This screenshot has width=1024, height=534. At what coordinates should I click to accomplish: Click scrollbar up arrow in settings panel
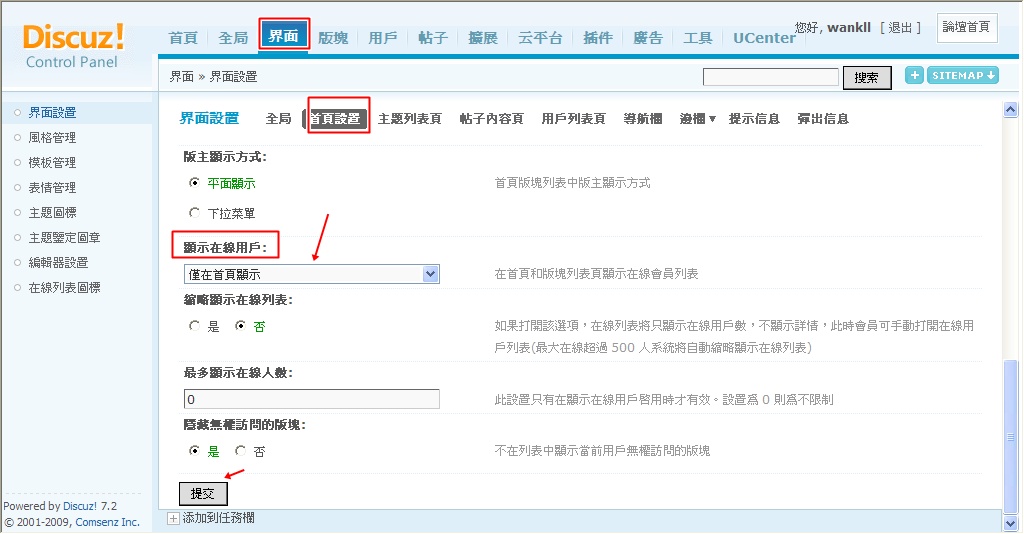click(1010, 110)
